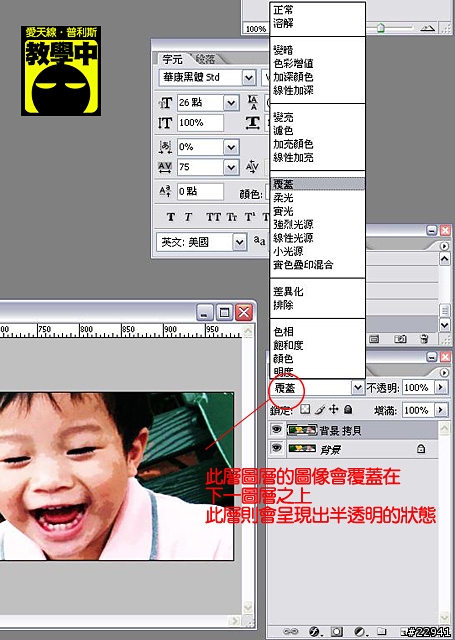This screenshot has height=640, width=455.
Task: Click the font size icon
Action: [165, 103]
